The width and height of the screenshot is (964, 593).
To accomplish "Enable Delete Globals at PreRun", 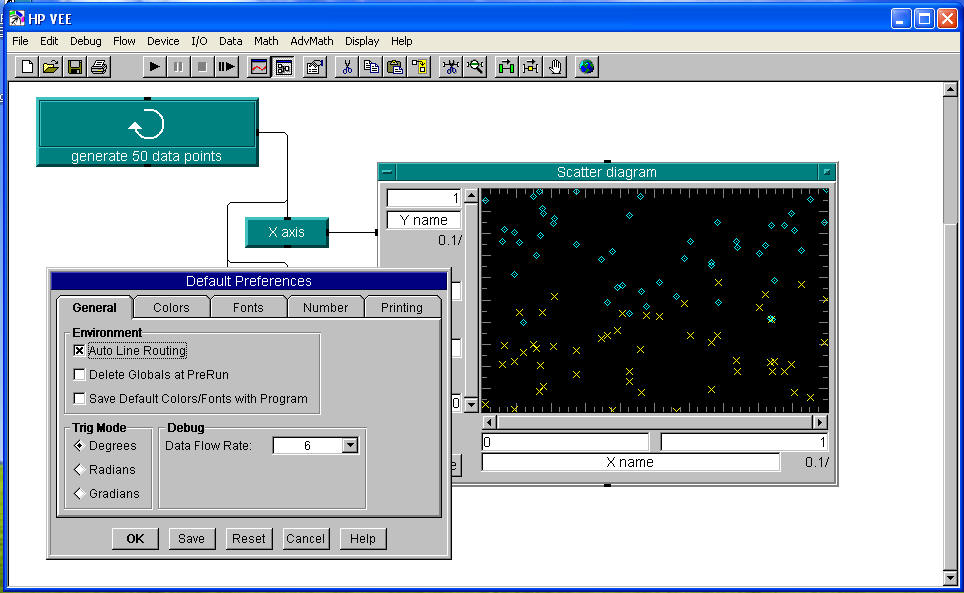I will (x=80, y=375).
